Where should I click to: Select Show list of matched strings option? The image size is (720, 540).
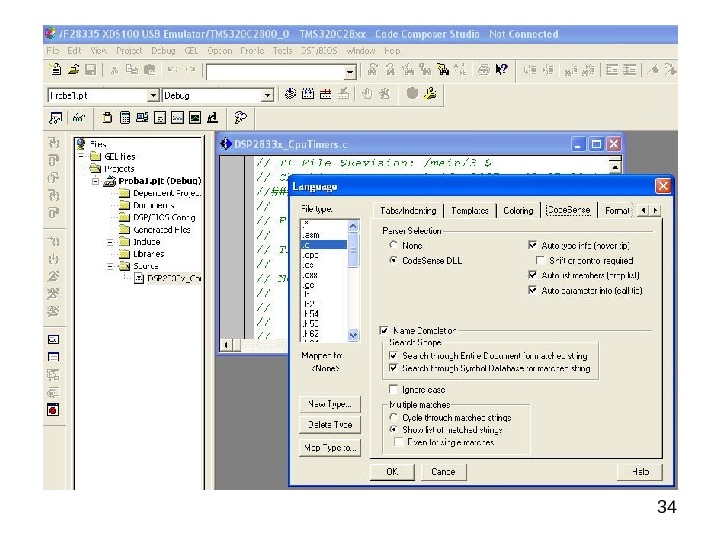click(x=393, y=430)
